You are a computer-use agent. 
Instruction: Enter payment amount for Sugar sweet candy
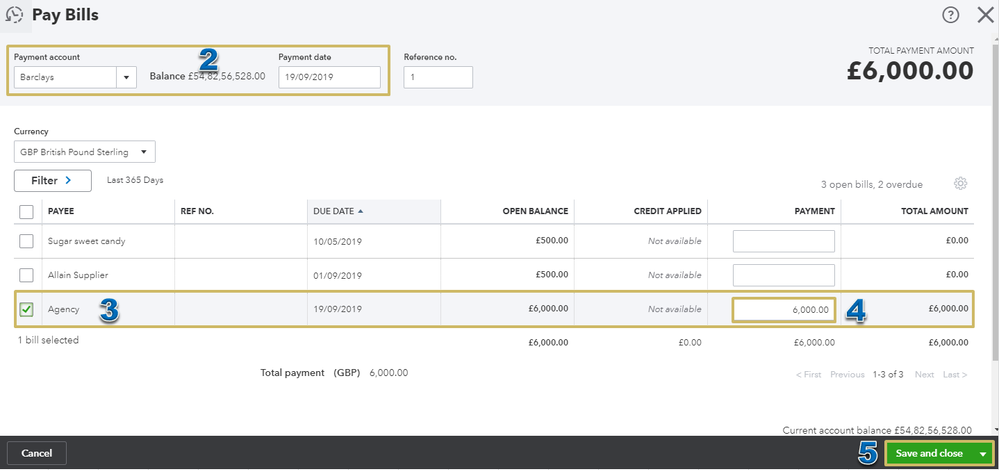coord(783,241)
